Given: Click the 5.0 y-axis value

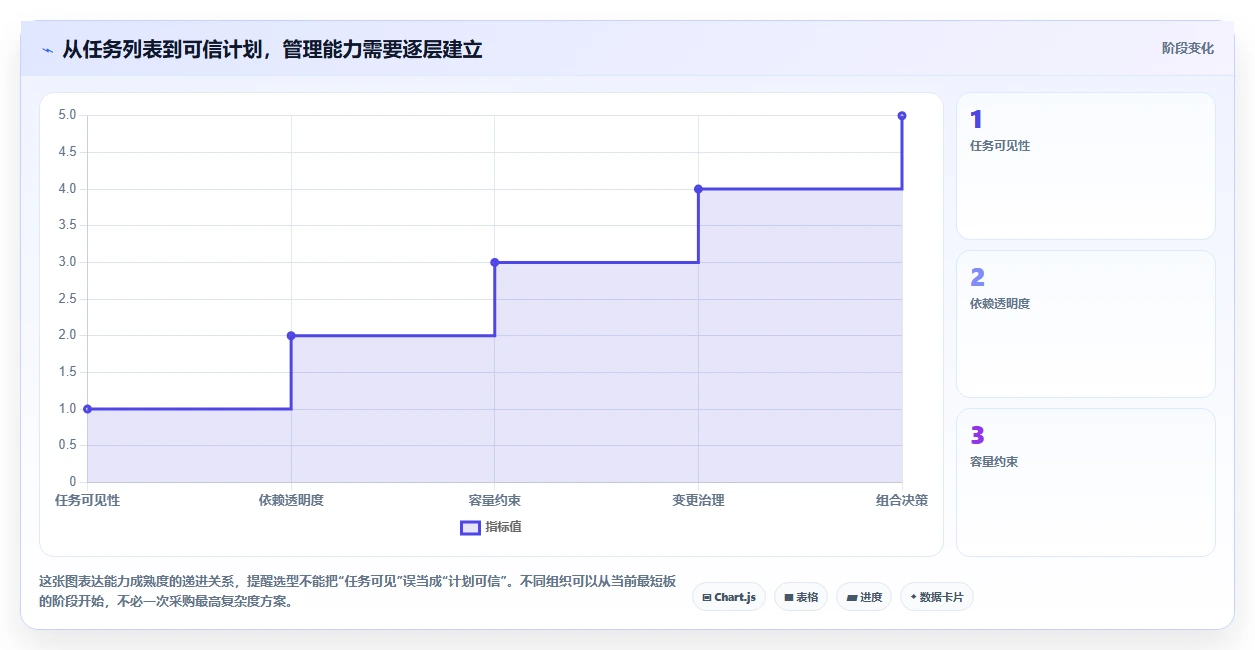Looking at the screenshot, I should (x=67, y=115).
